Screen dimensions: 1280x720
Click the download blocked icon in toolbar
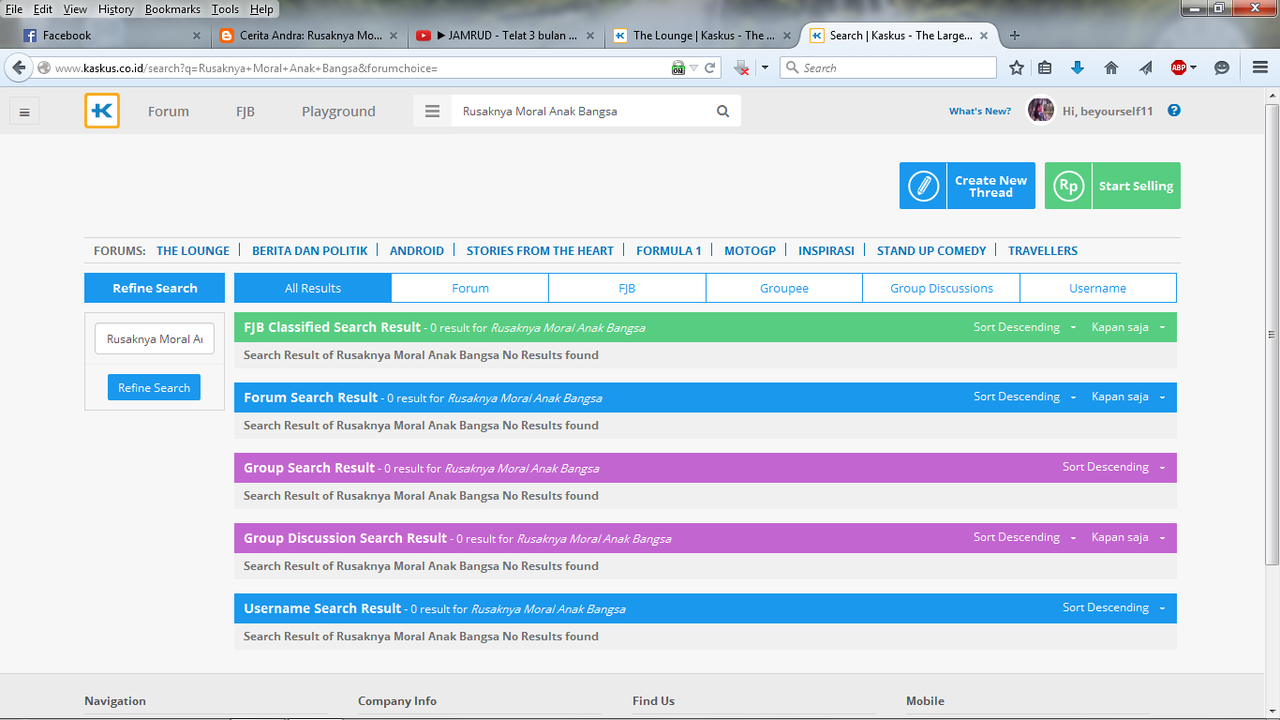(741, 68)
